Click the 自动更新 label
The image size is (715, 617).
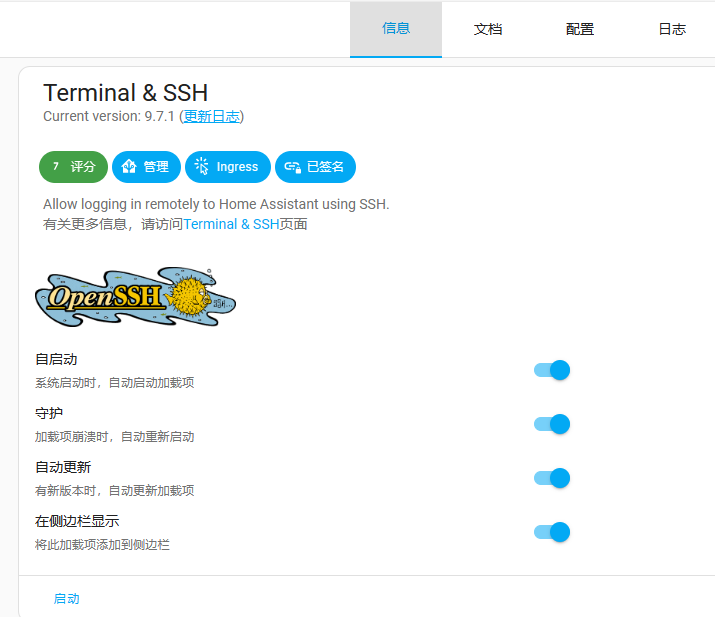tap(63, 467)
